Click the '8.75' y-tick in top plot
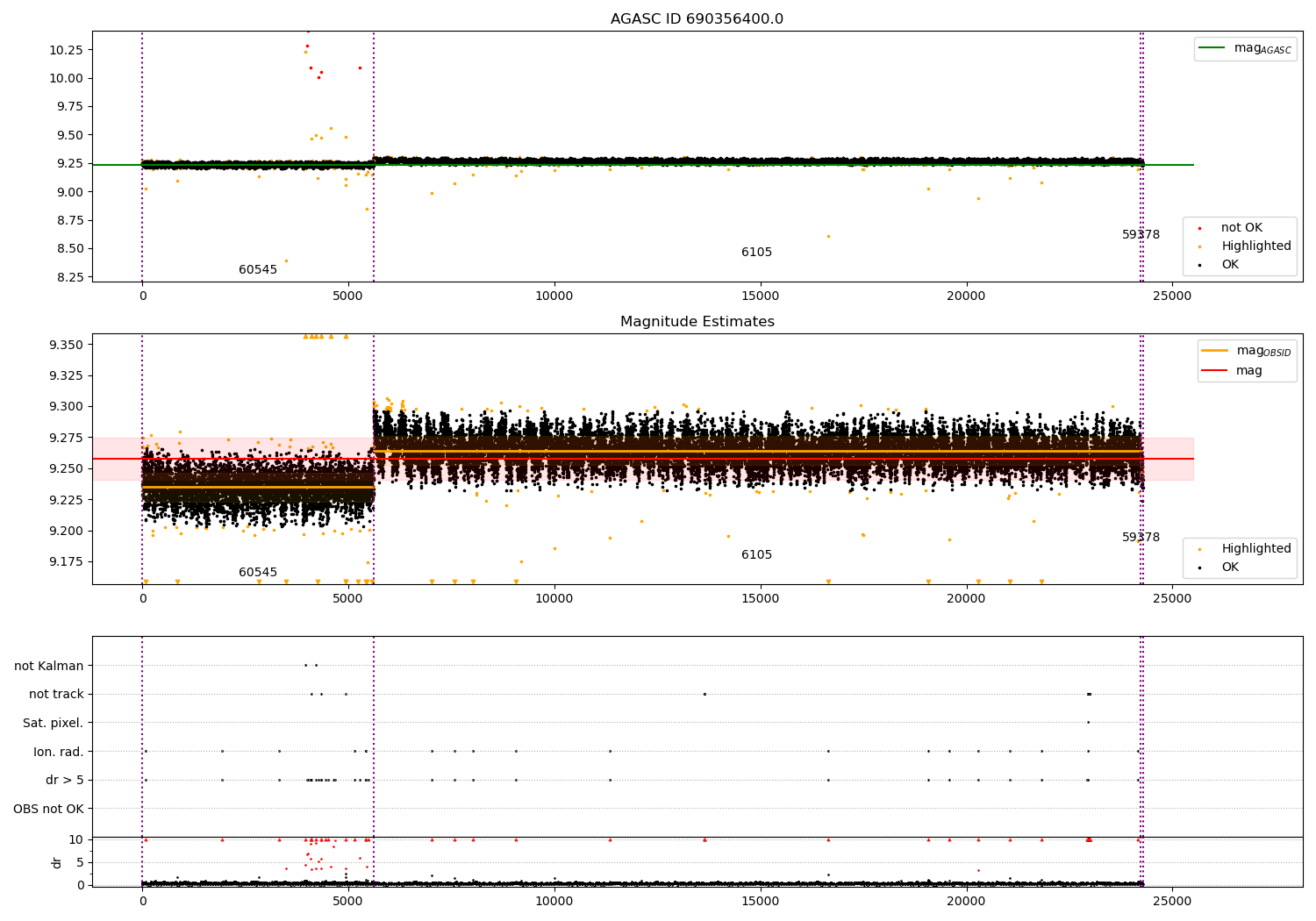The height and width of the screenshot is (921, 1316). coord(70,220)
